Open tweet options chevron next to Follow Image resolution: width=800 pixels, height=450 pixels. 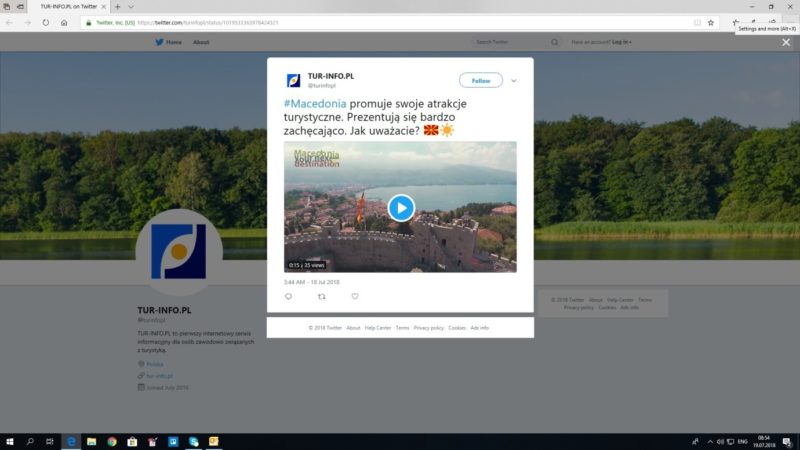click(x=514, y=81)
